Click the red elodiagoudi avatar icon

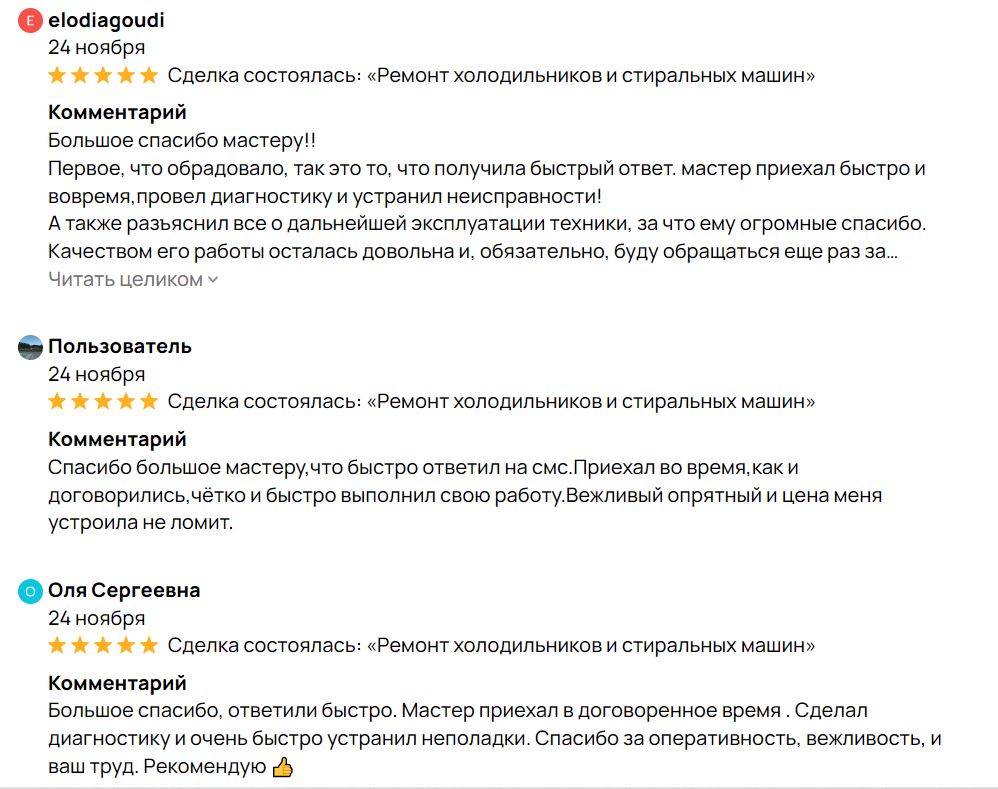click(x=30, y=20)
